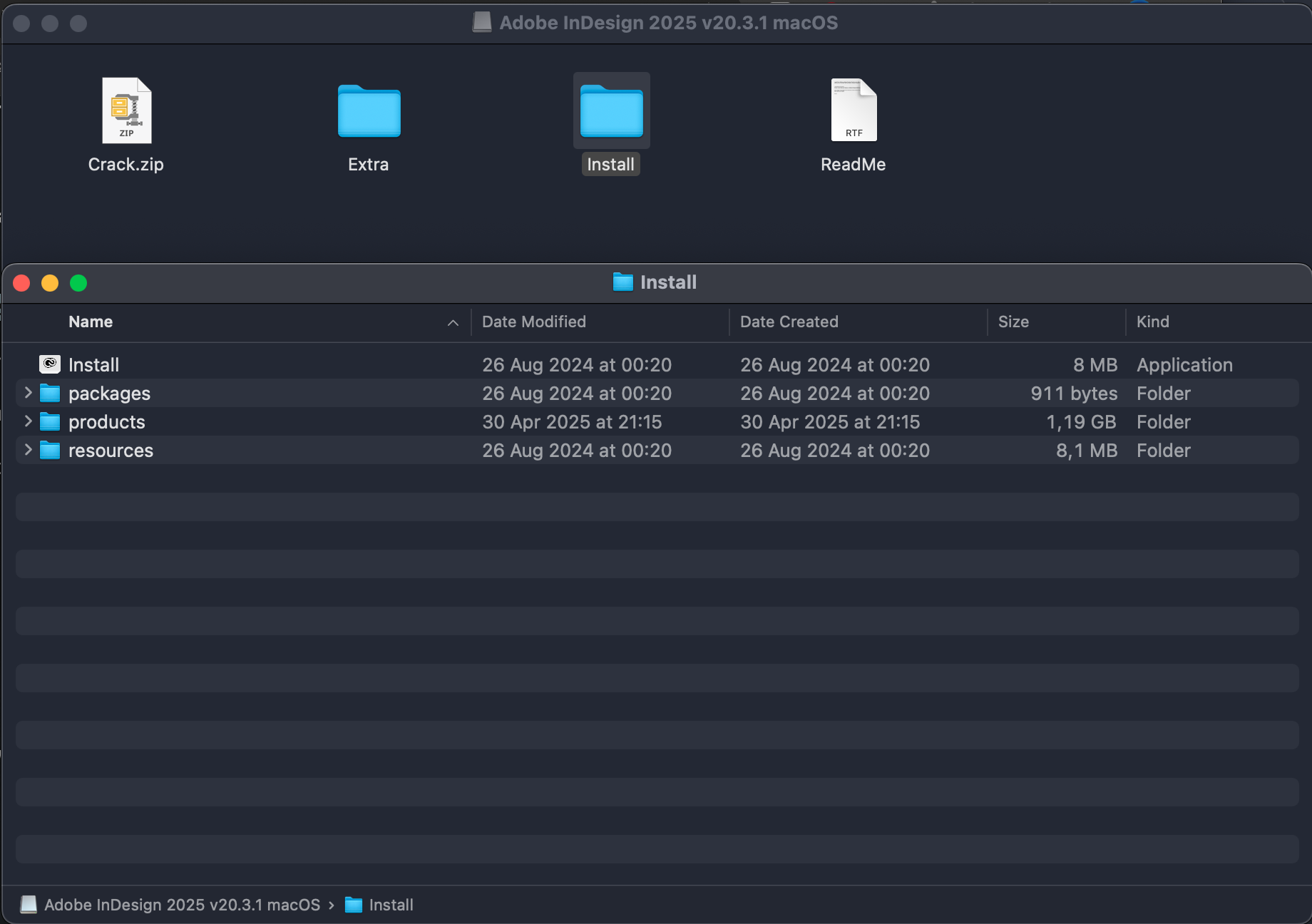This screenshot has height=924, width=1312.
Task: Click the highlighted Install label in disk window
Action: [x=611, y=165]
